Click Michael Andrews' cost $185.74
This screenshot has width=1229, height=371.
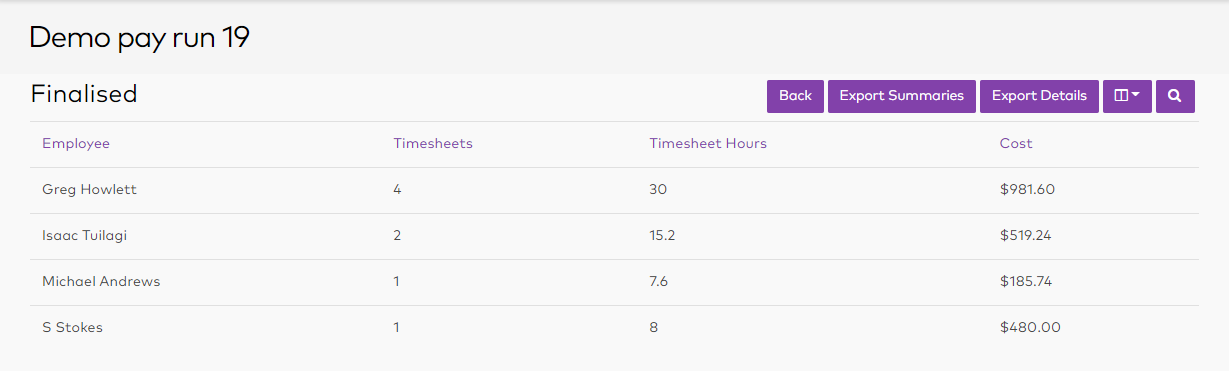(1026, 282)
